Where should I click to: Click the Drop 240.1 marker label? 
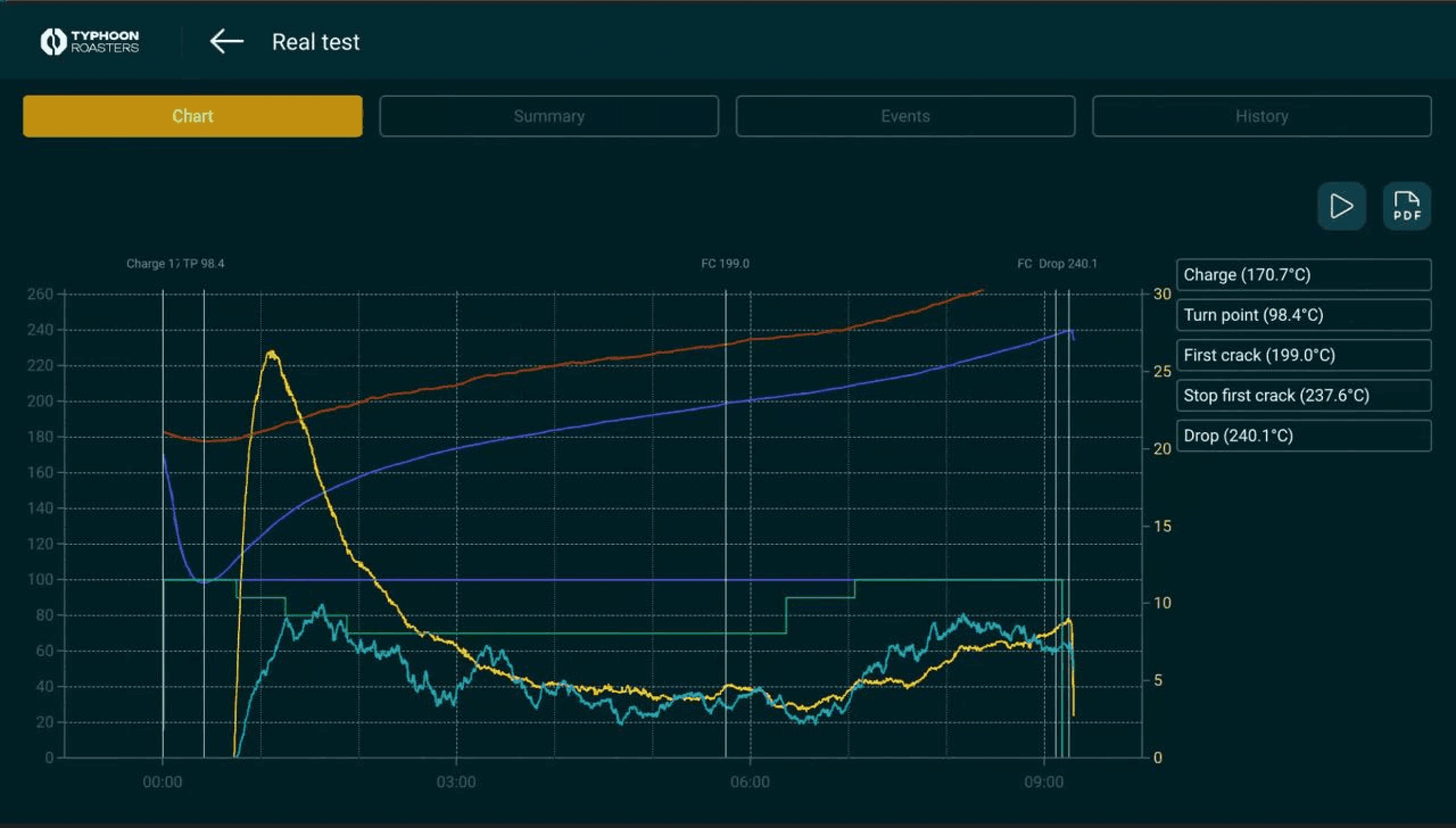pyautogui.click(x=1068, y=264)
